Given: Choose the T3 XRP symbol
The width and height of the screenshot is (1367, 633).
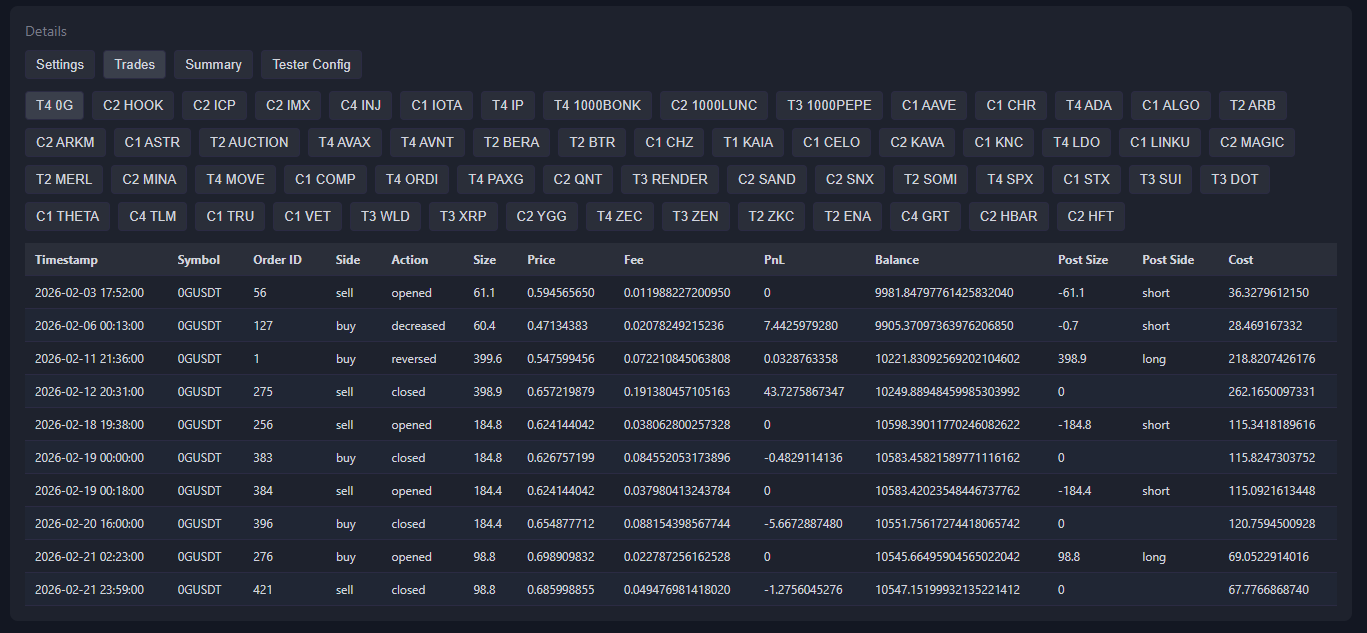Looking at the screenshot, I should [x=462, y=216].
